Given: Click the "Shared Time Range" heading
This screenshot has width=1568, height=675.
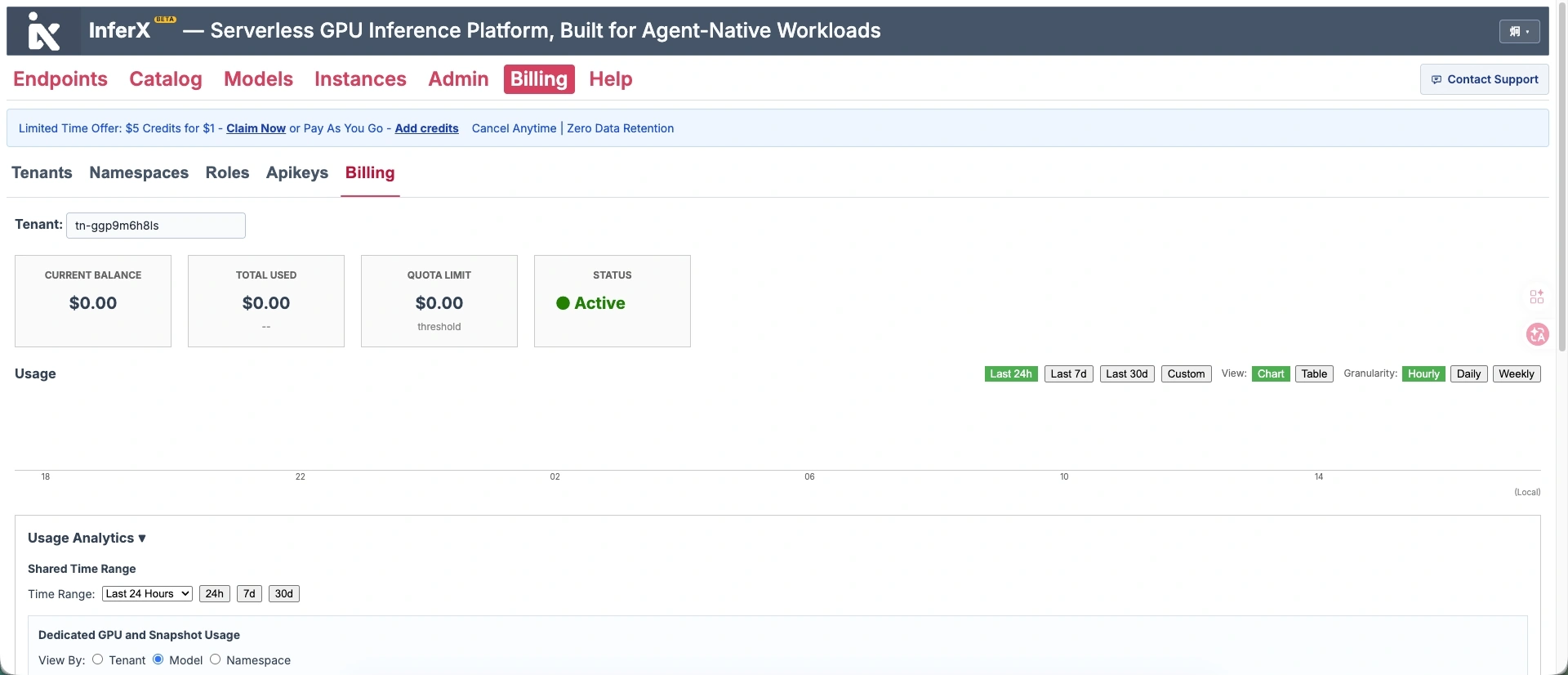Looking at the screenshot, I should [82, 569].
